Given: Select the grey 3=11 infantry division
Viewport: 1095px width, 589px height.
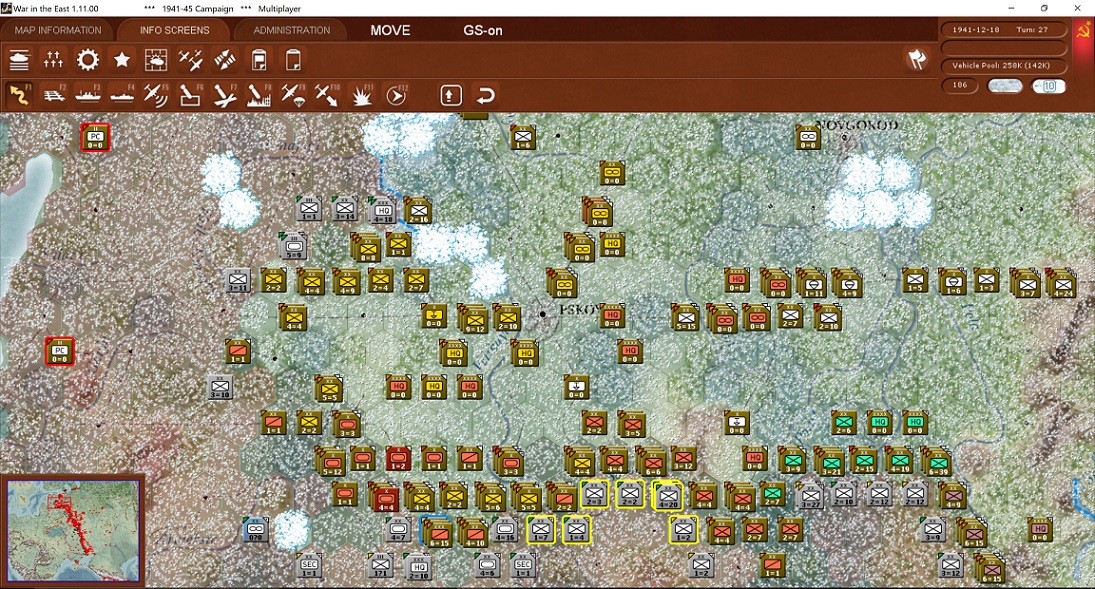Looking at the screenshot, I should (237, 280).
